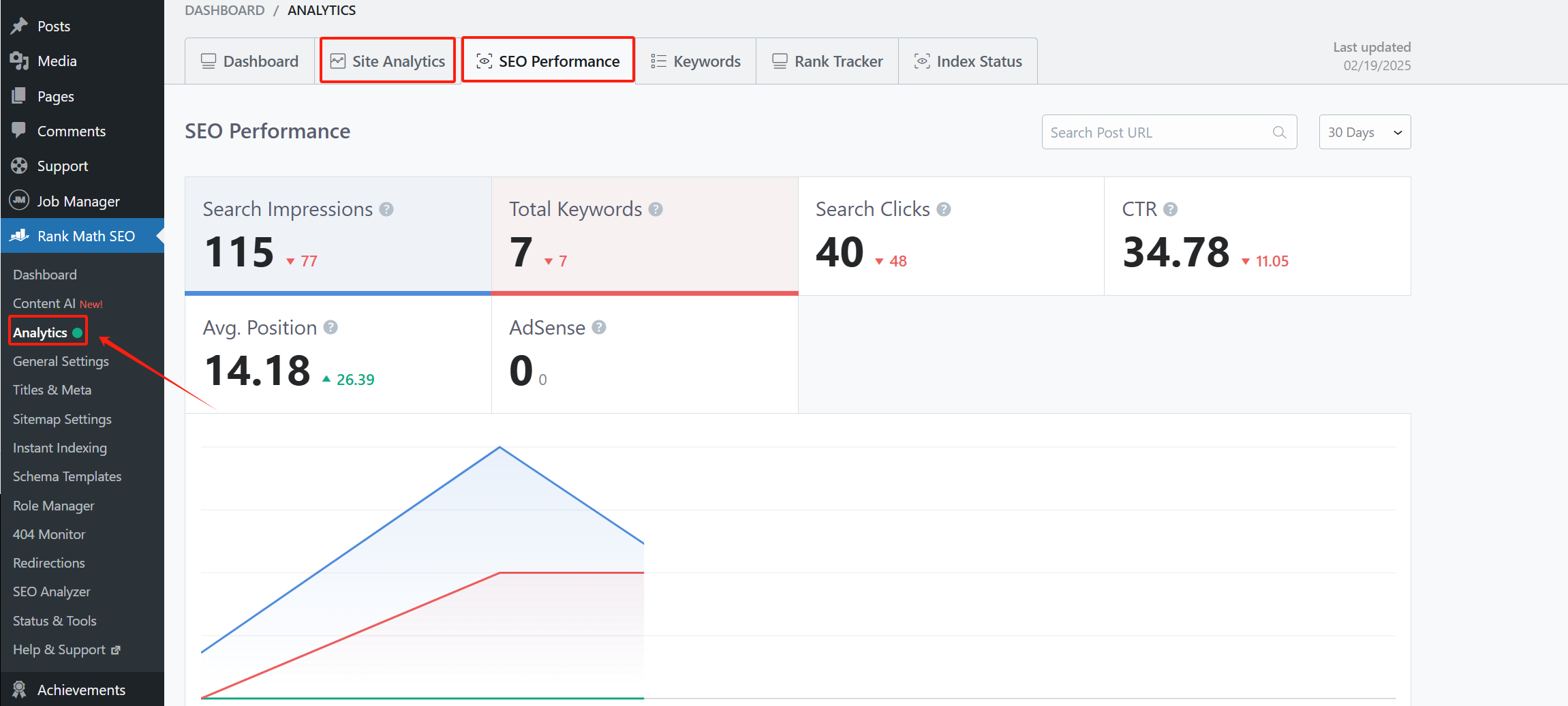Click the Rank Math SEO sidebar icon

20,236
